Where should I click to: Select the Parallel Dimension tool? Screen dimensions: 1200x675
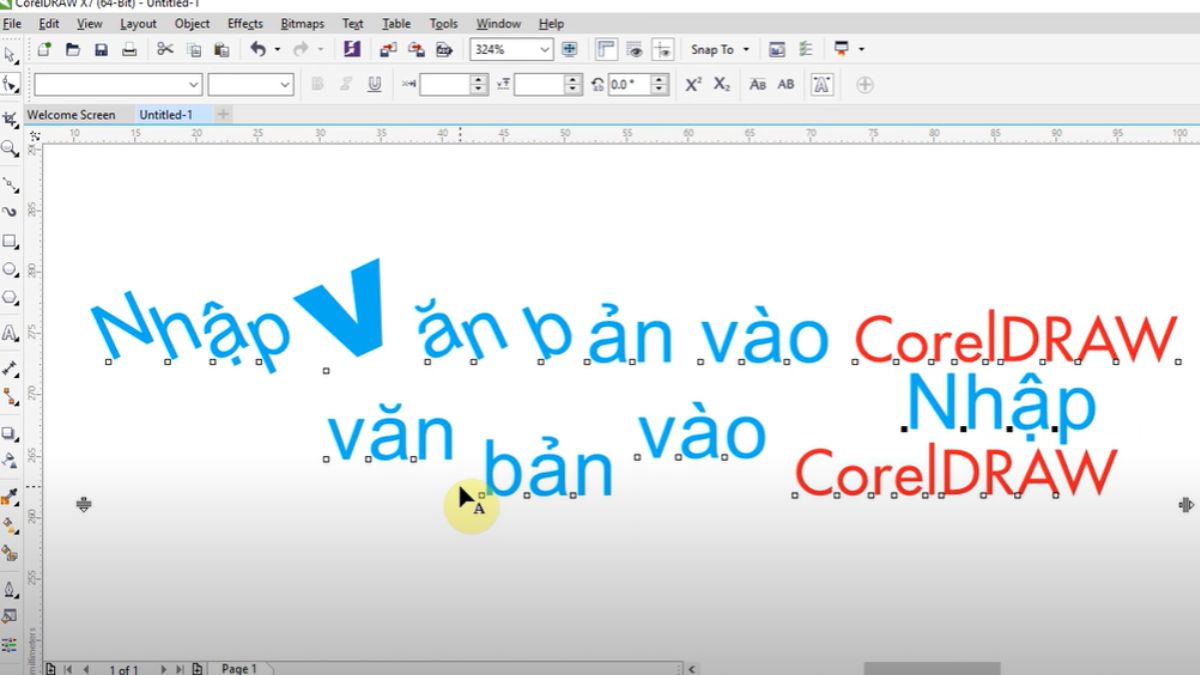pos(10,368)
